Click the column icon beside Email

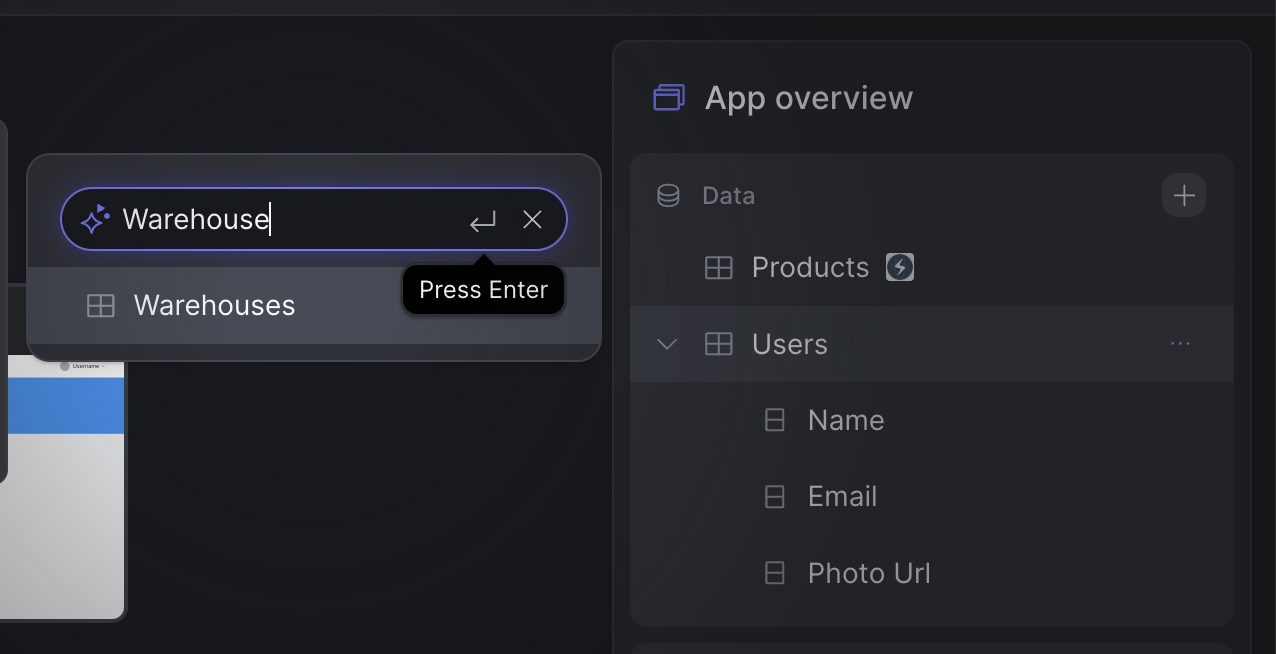pos(775,497)
